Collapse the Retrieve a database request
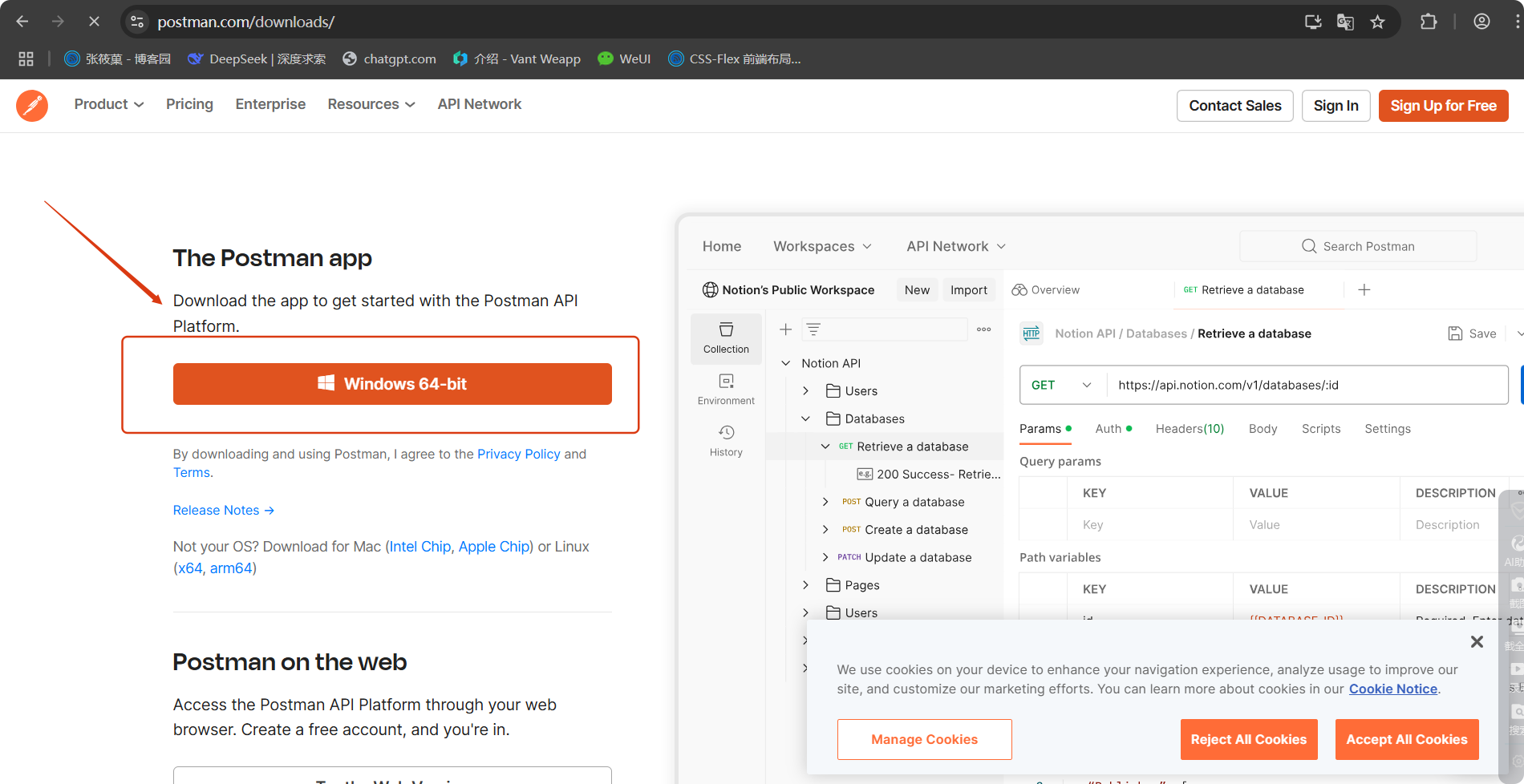 click(x=825, y=447)
